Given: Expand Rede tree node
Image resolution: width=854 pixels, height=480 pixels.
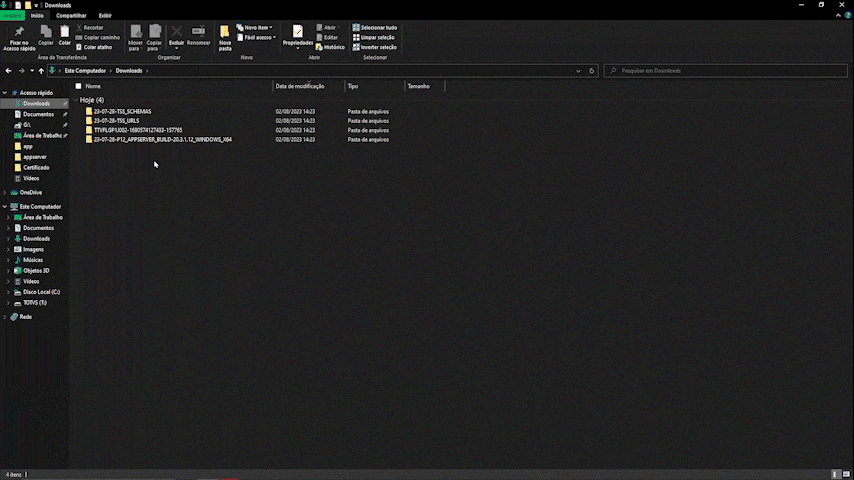Looking at the screenshot, I should (x=5, y=317).
